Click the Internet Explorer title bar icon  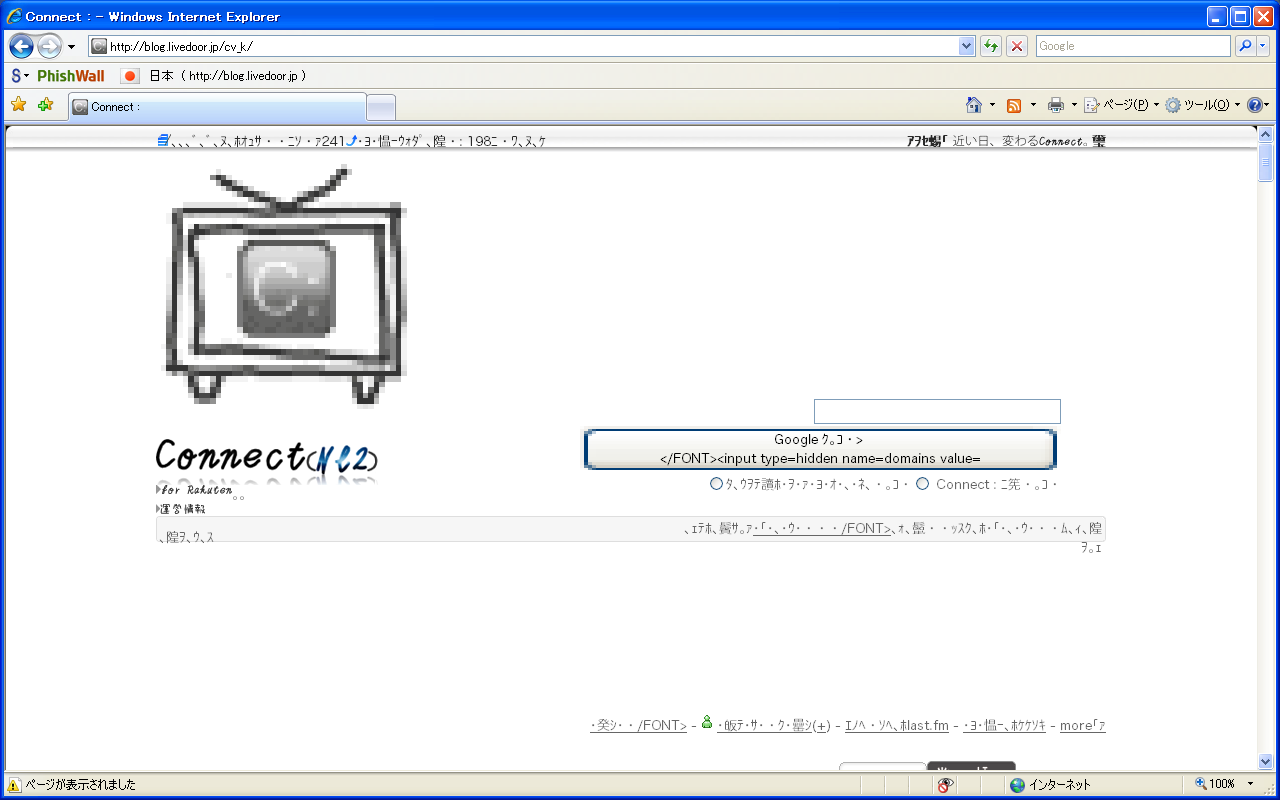point(14,16)
